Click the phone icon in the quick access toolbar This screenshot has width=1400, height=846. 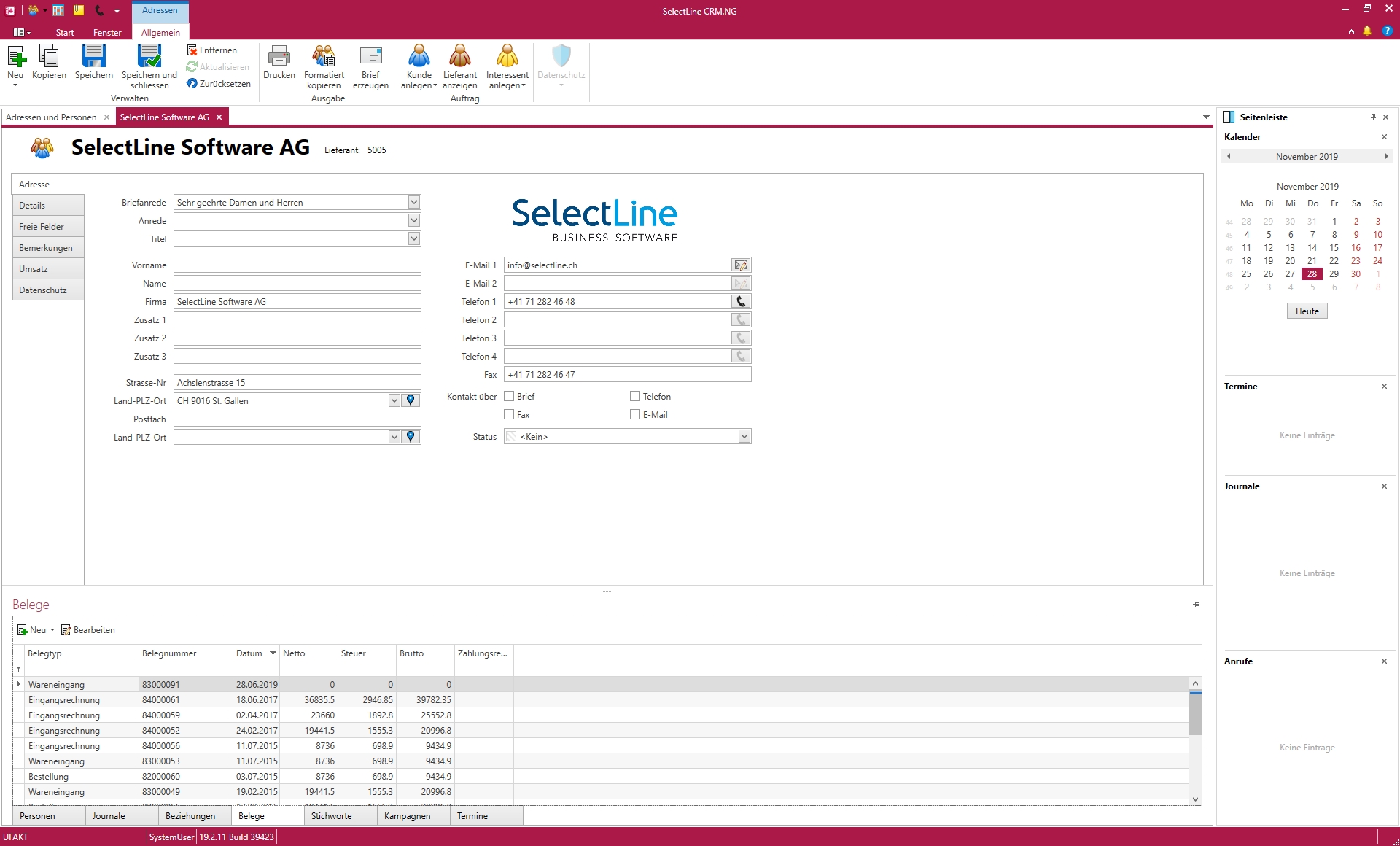[x=100, y=10]
